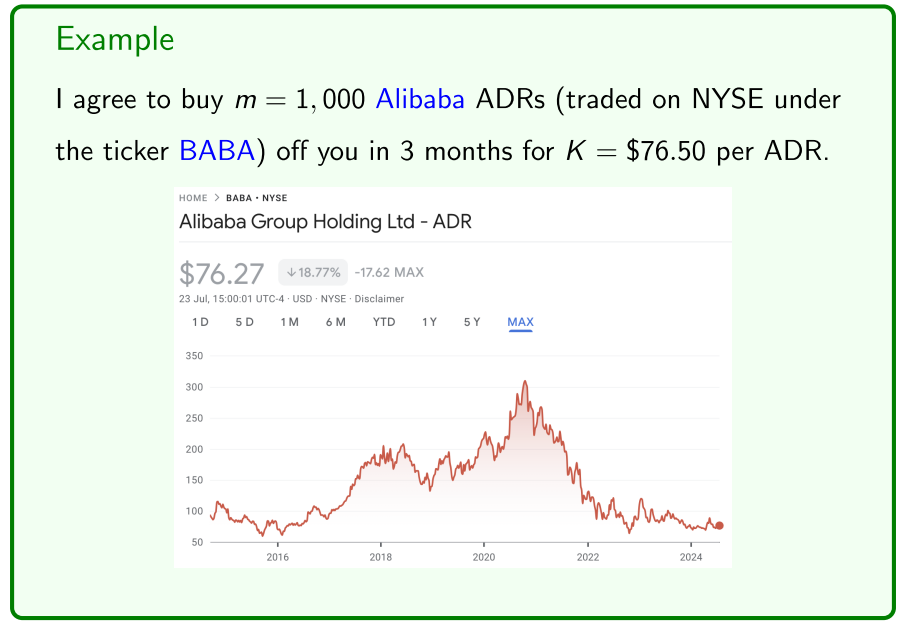Click the -17.62 MAX change value
This screenshot has width=900, height=627.
(x=389, y=272)
